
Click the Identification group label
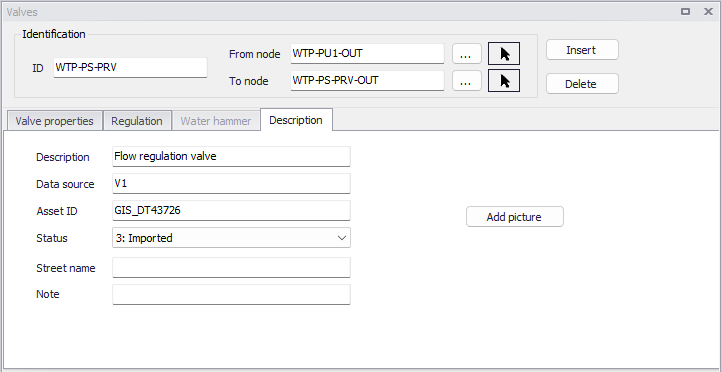[x=54, y=34]
